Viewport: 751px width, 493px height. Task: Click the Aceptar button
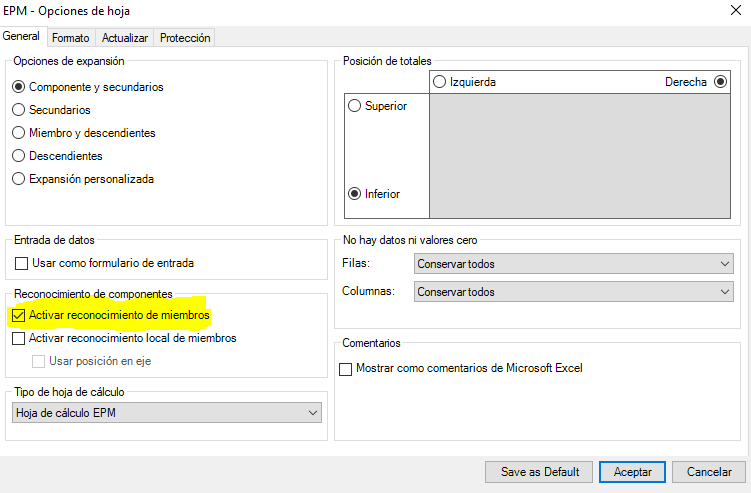pyautogui.click(x=632, y=471)
